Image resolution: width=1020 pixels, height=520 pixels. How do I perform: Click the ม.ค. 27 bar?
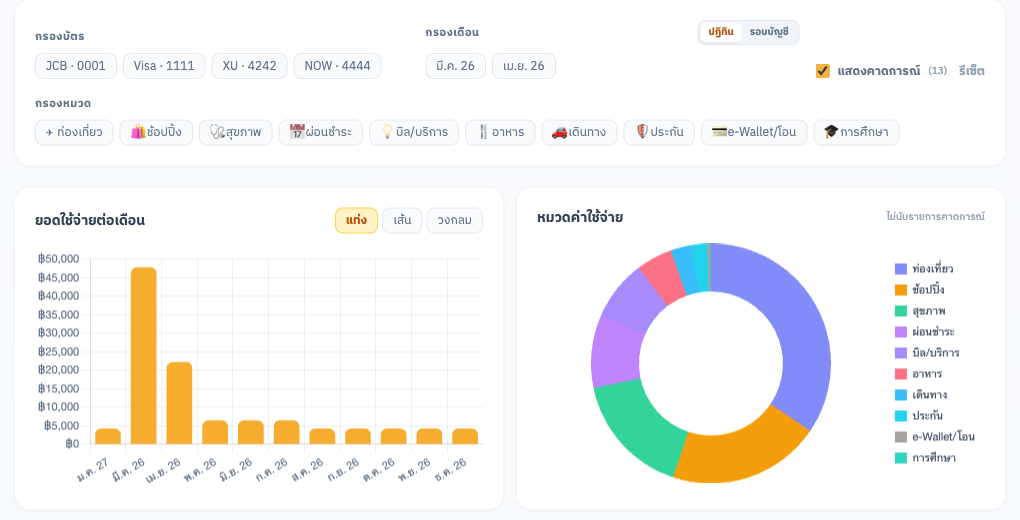108,436
